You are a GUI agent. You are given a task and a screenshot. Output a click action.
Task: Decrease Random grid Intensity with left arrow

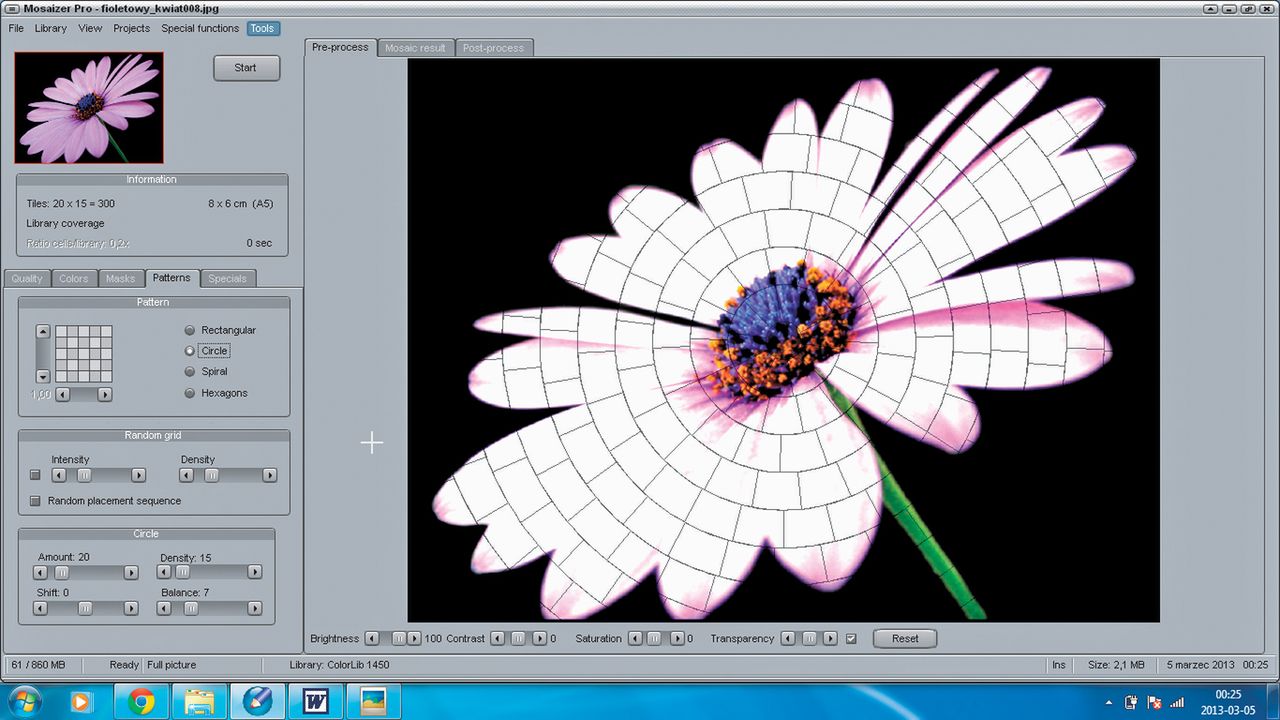pos(58,475)
